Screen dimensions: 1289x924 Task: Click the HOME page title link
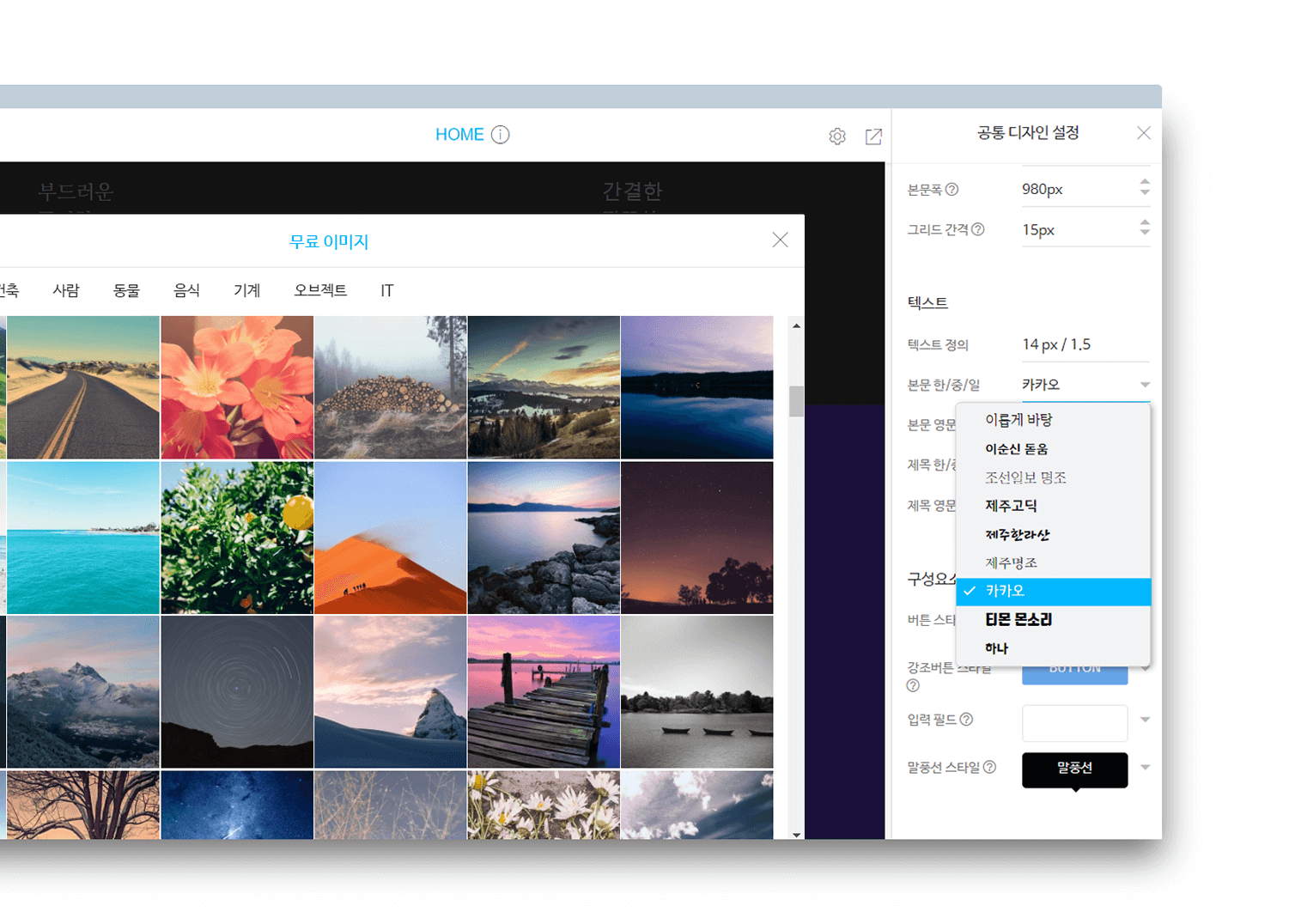(x=459, y=135)
